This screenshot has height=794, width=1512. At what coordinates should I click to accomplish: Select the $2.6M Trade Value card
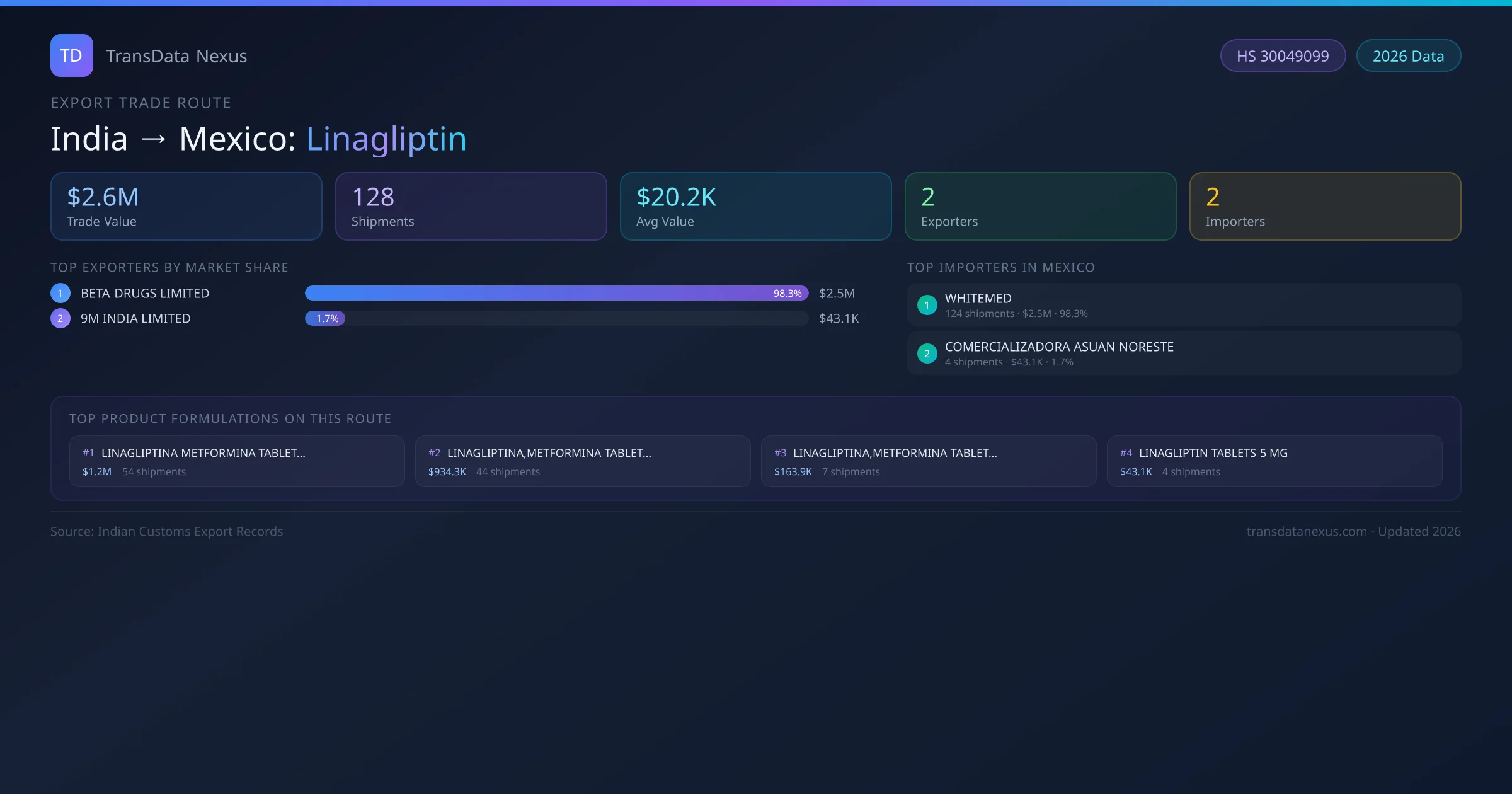click(186, 207)
